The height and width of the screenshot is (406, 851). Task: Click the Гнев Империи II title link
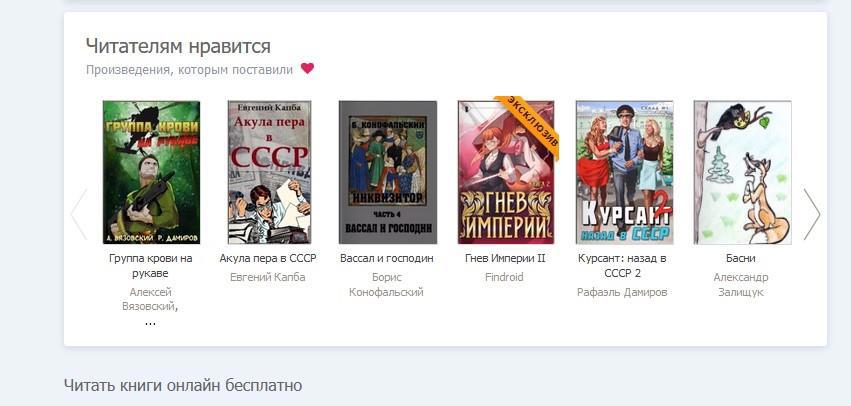(x=505, y=258)
